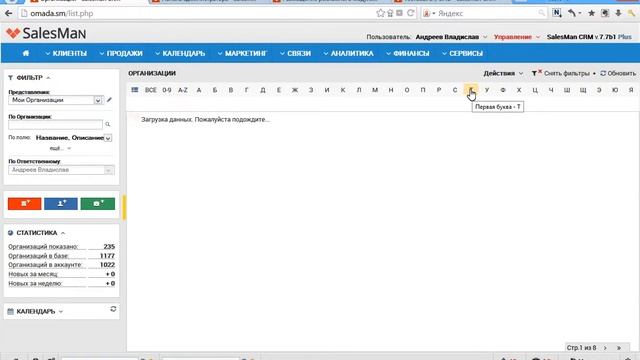Click Обновить to refresh list

(x=618, y=73)
